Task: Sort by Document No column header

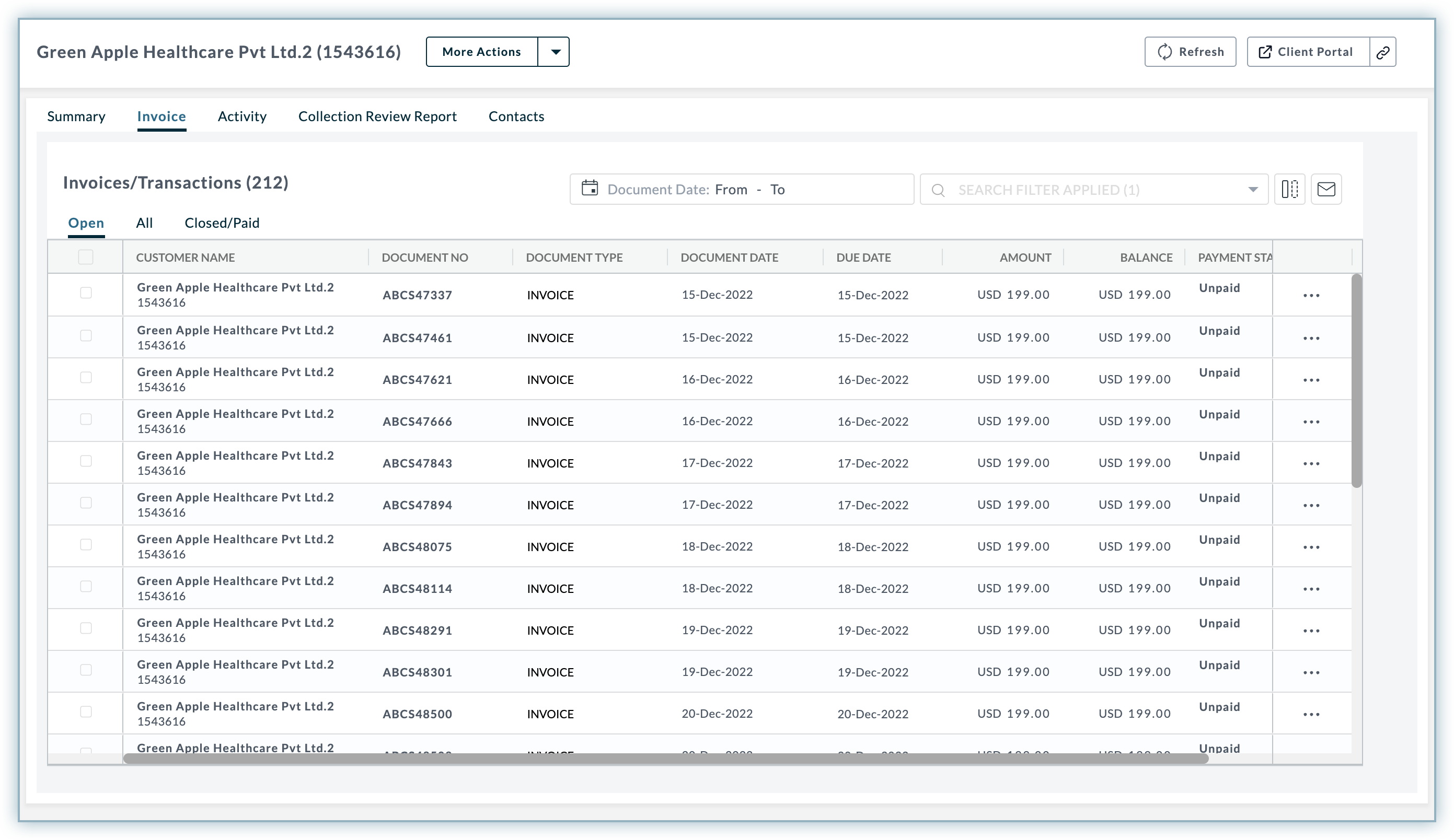Action: point(425,258)
